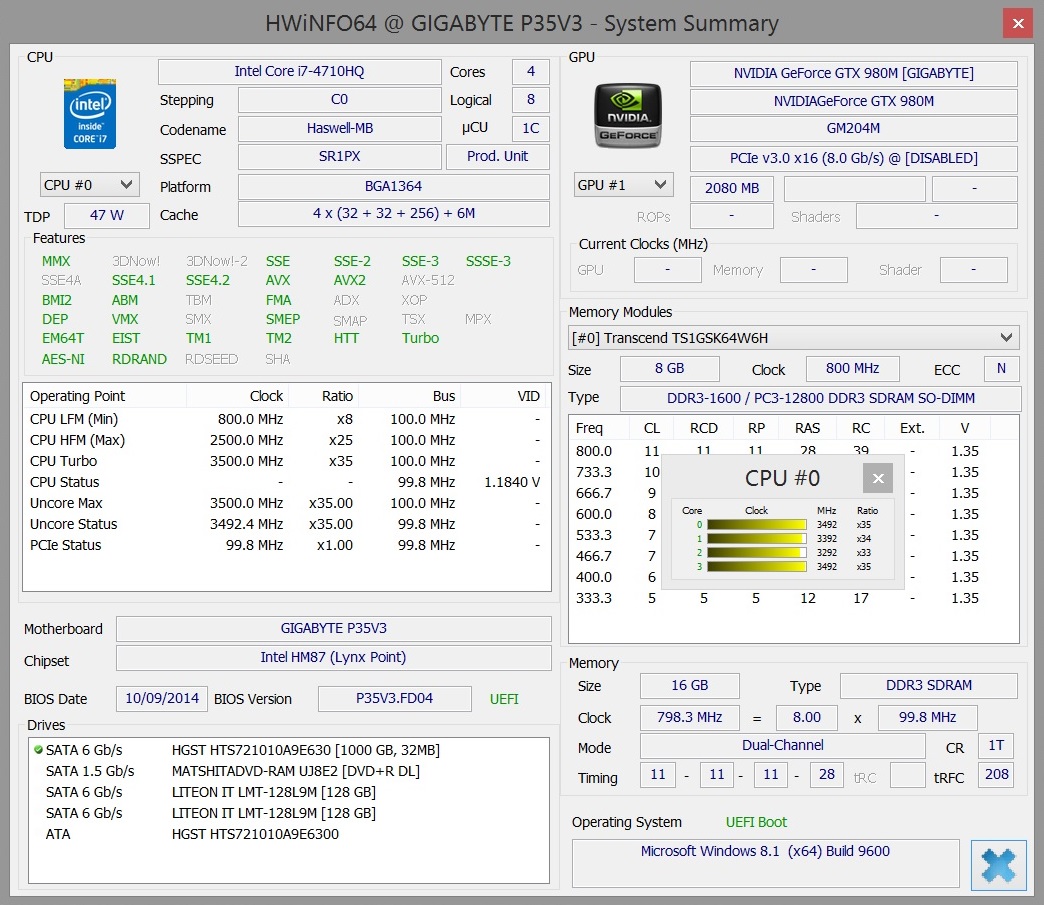Click the Core 1 clock bar
This screenshot has height=905, width=1044.
pyautogui.click(x=756, y=539)
